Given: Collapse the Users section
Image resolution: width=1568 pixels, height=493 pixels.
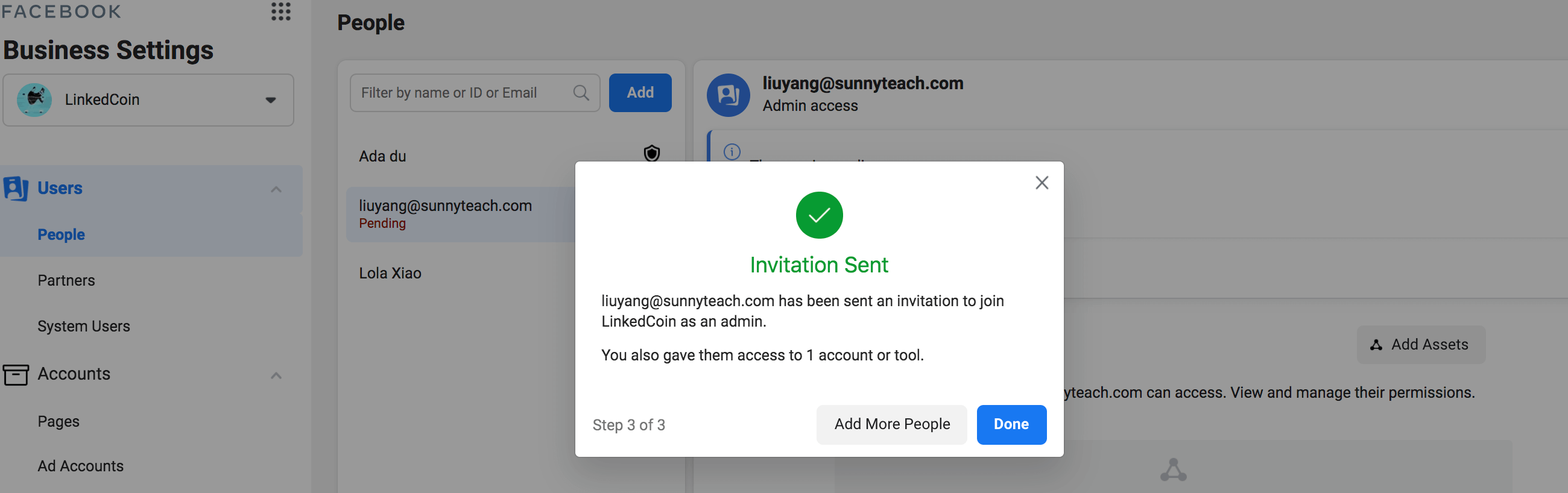Looking at the screenshot, I should click(276, 189).
